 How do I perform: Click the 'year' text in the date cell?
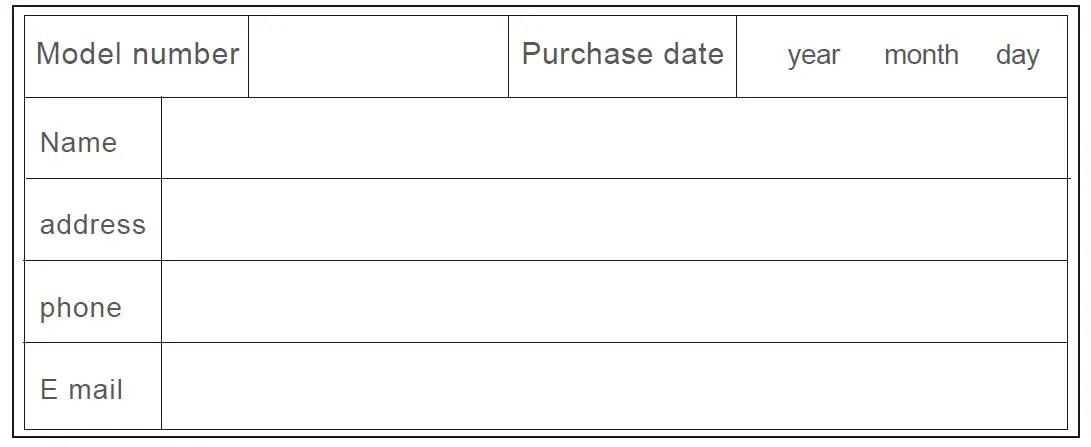click(x=813, y=56)
